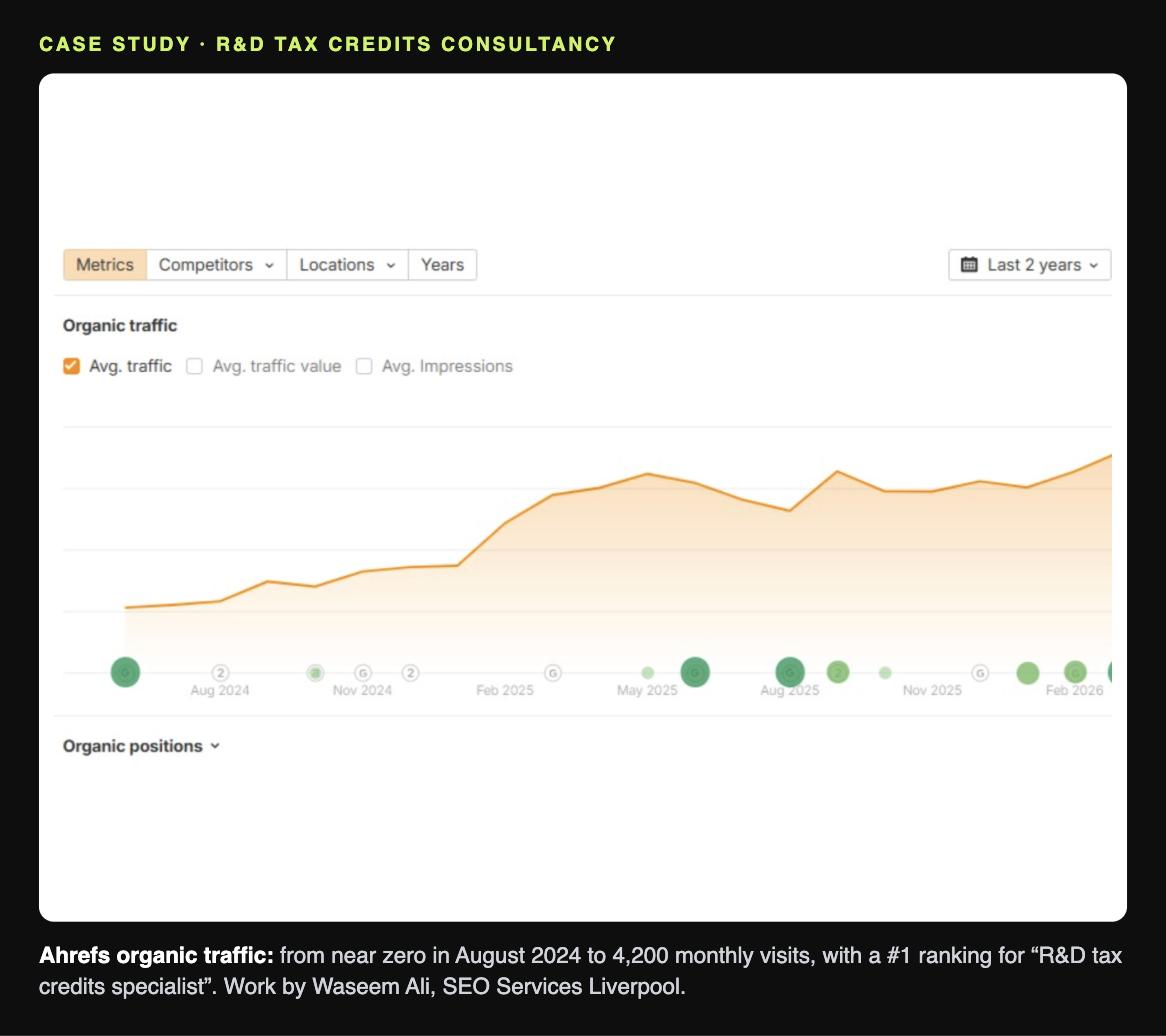This screenshot has height=1036, width=1166.
Task: Open the Competitors tab dropdown
Action: (x=216, y=265)
